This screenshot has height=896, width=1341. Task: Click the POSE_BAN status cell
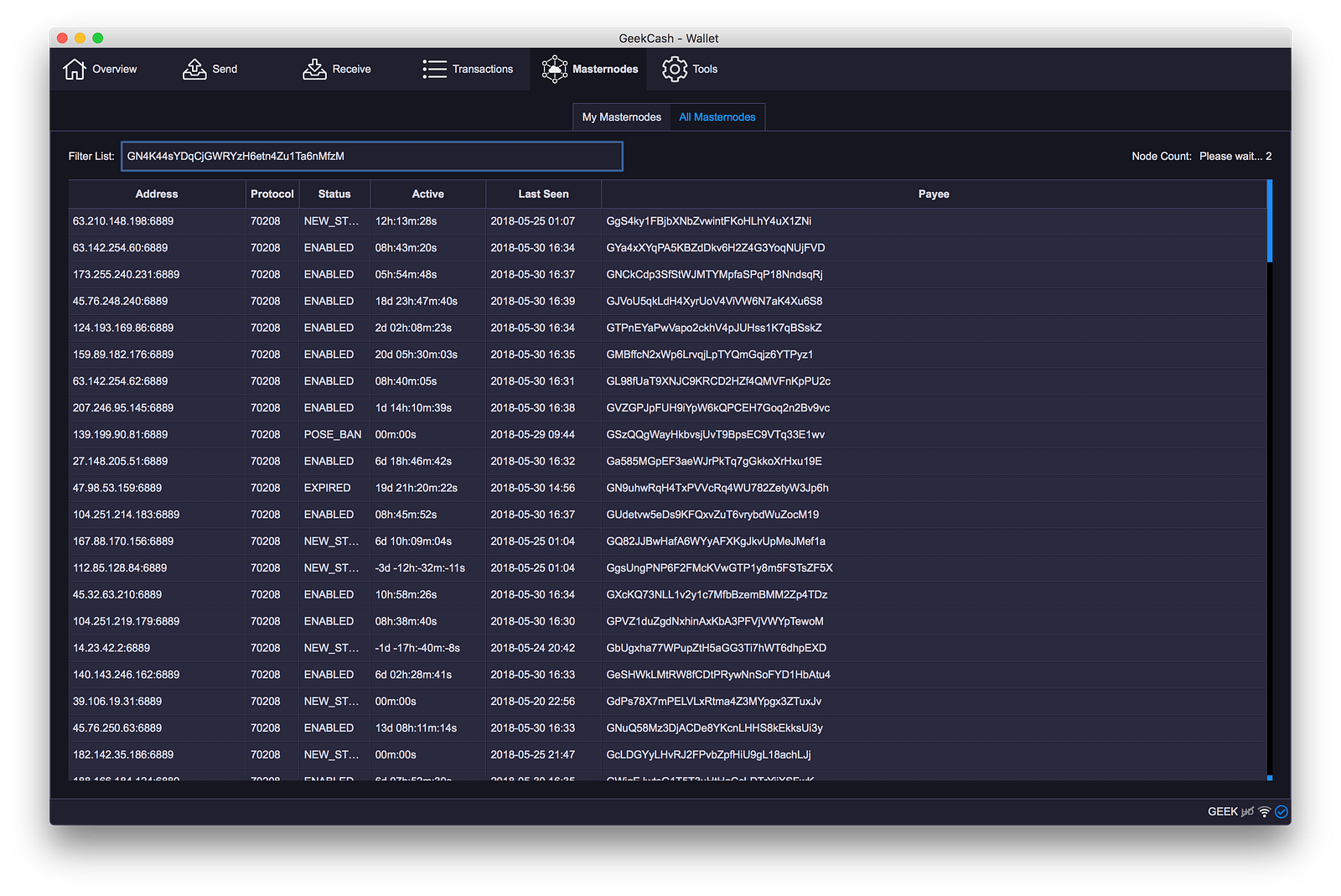point(333,435)
